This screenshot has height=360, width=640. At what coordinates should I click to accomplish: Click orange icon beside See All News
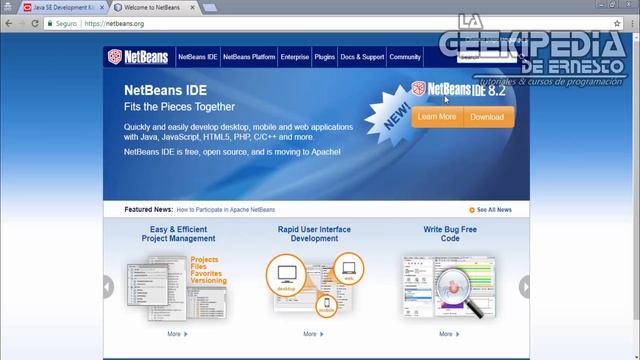click(x=472, y=210)
